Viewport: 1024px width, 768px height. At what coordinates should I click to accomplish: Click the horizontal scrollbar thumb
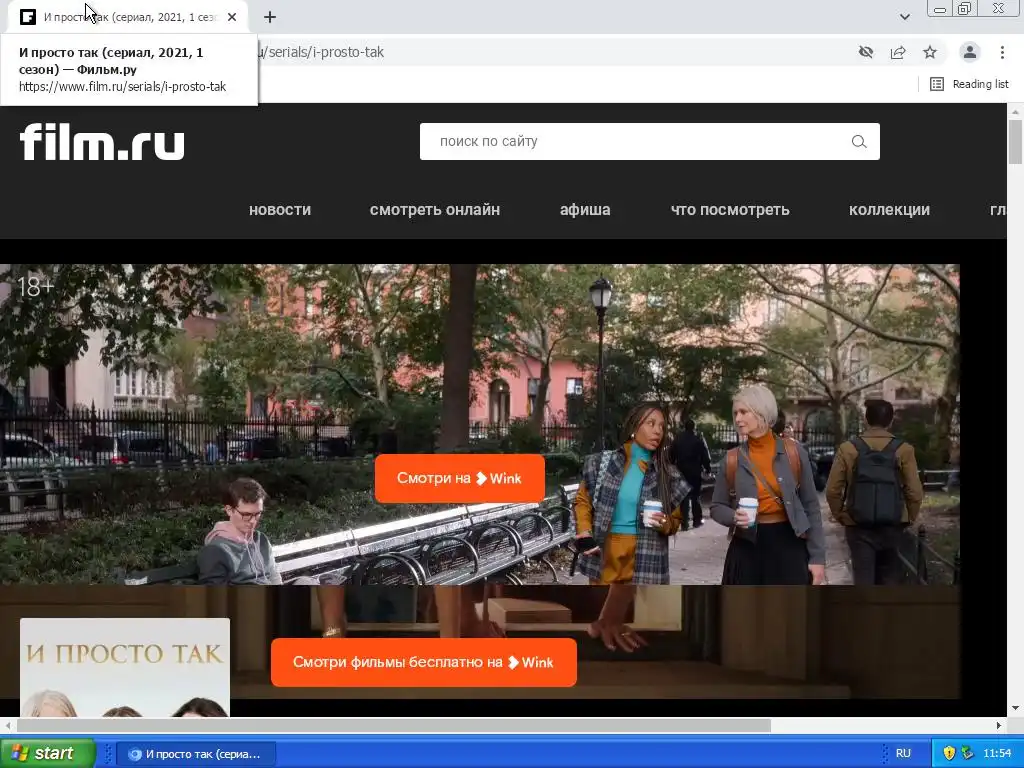click(x=394, y=726)
